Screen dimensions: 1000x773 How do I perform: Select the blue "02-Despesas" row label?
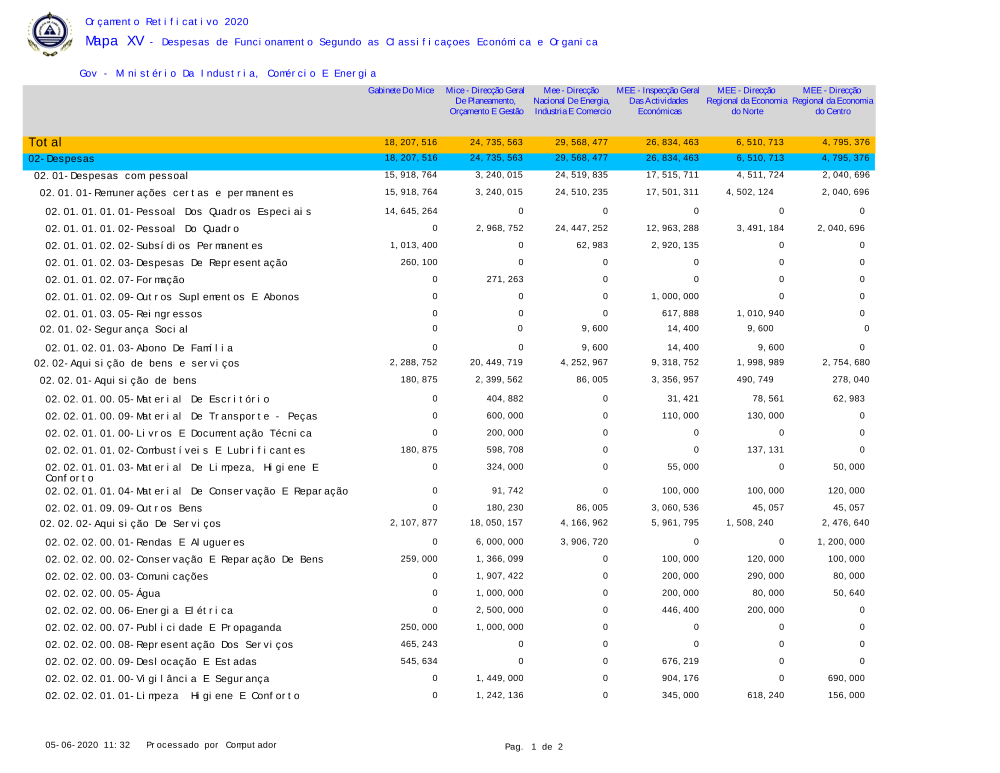tap(61, 159)
